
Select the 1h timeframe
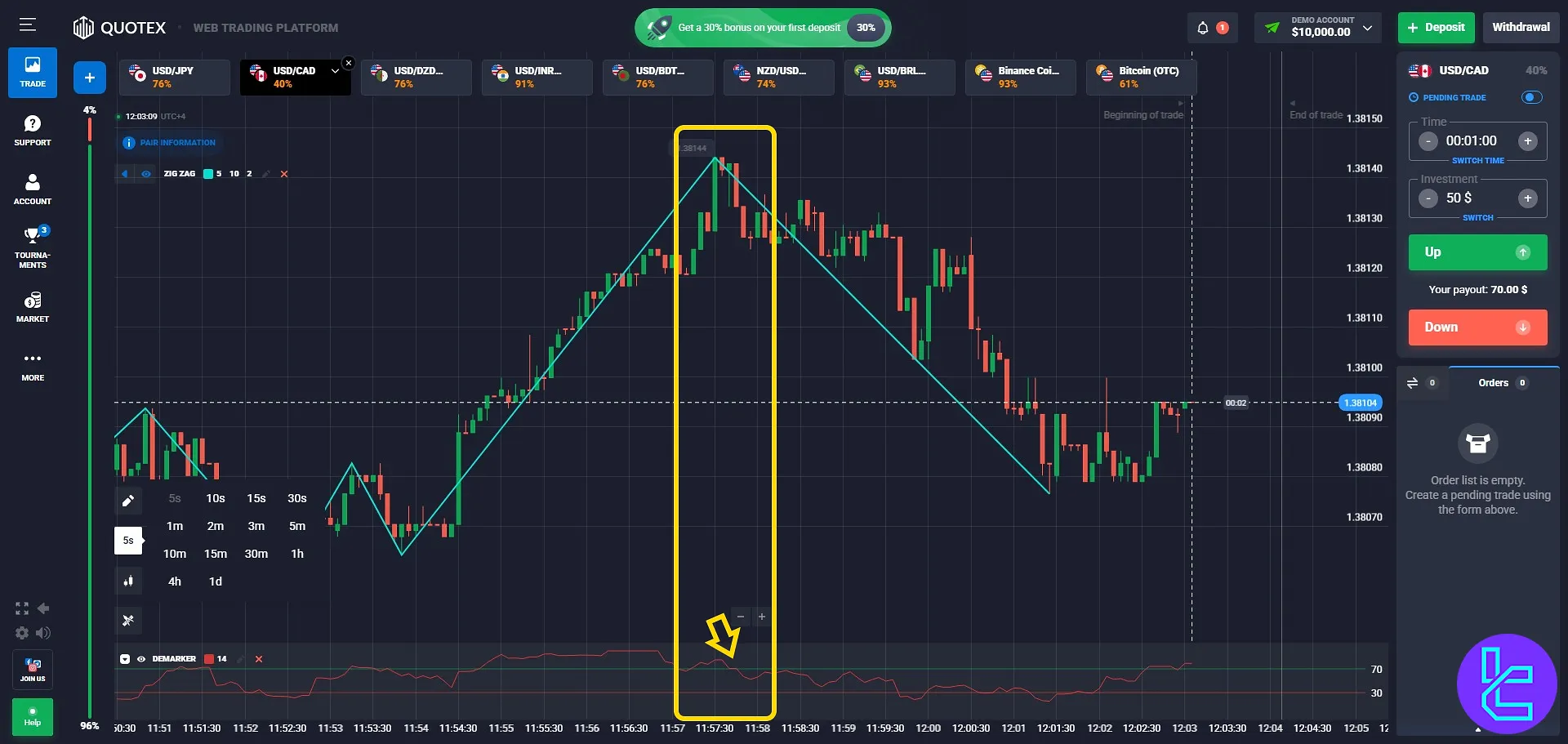click(x=297, y=554)
